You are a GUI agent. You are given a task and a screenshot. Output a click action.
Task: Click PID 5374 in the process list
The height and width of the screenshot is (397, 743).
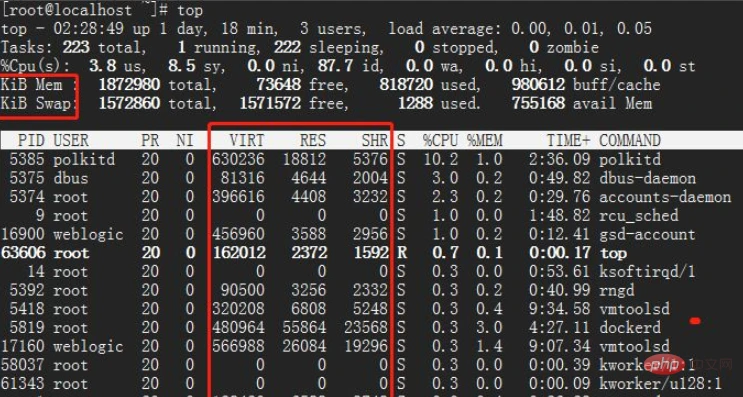(x=27, y=197)
